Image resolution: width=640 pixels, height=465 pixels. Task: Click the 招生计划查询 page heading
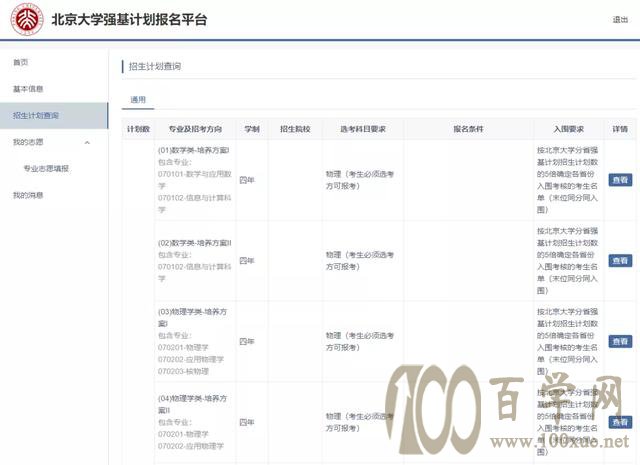coord(155,66)
